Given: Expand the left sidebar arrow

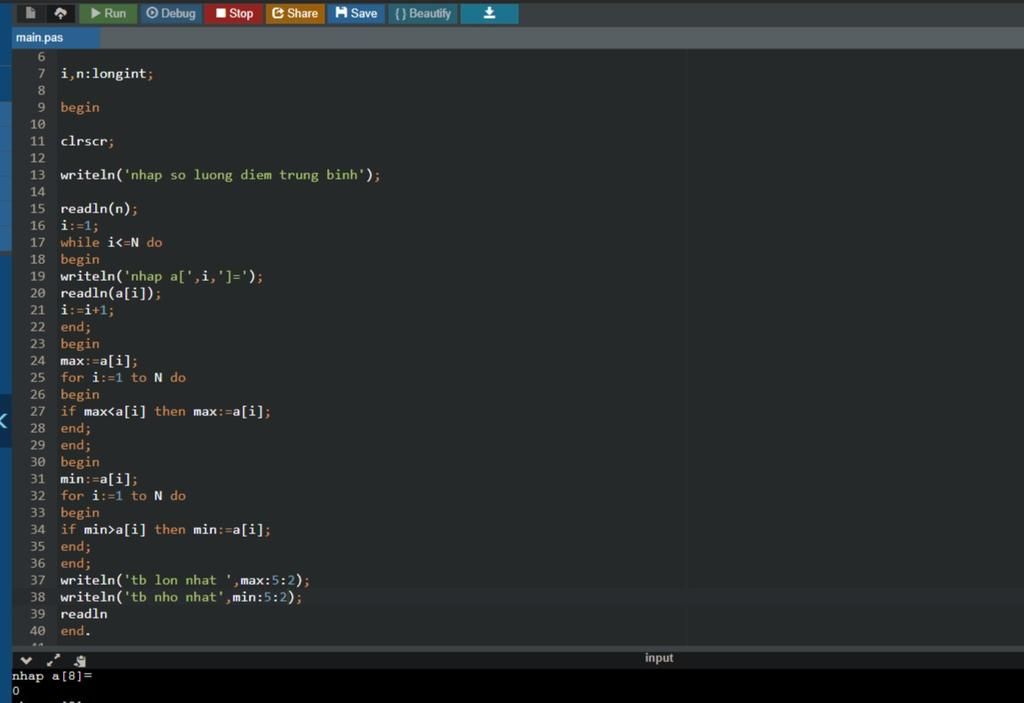Looking at the screenshot, I should click(x=4, y=420).
